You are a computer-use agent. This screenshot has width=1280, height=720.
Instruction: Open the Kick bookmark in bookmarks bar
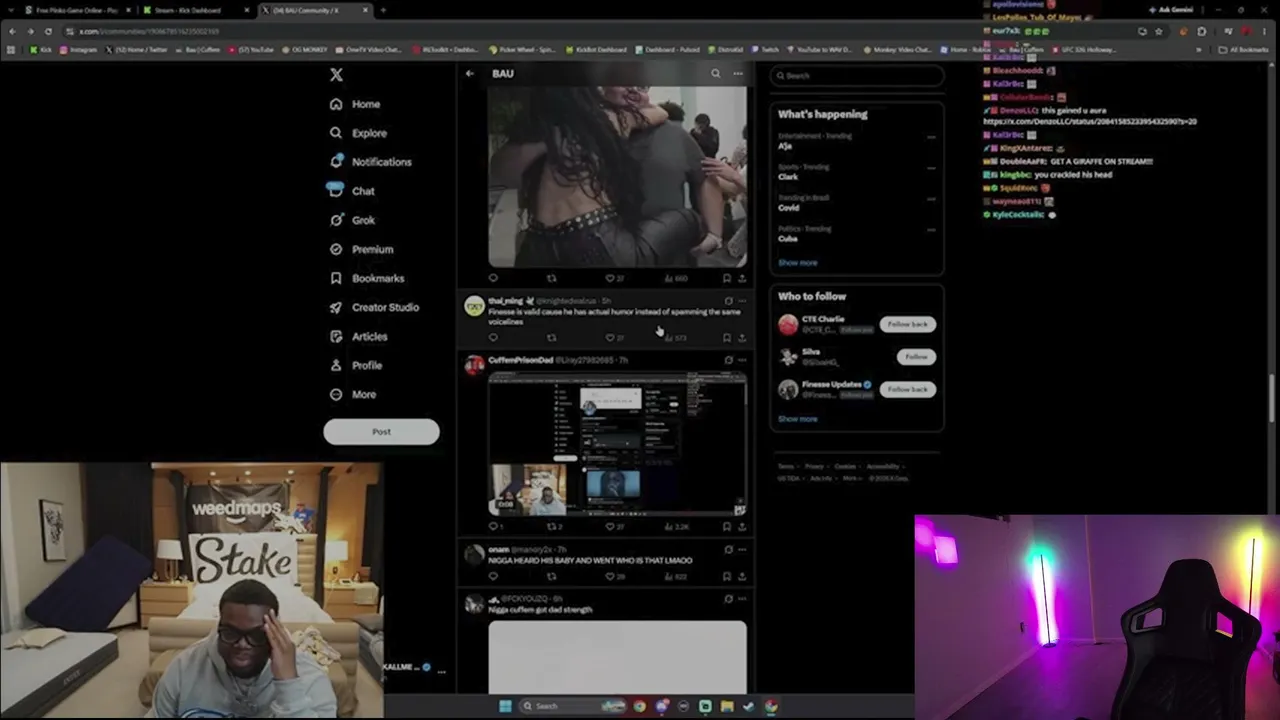pos(39,49)
